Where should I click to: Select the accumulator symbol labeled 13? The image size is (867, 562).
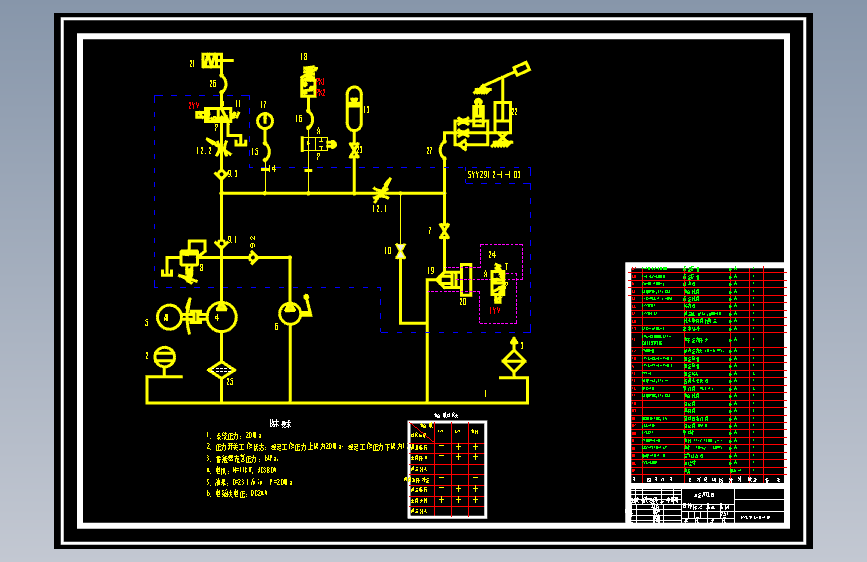pyautogui.click(x=354, y=108)
